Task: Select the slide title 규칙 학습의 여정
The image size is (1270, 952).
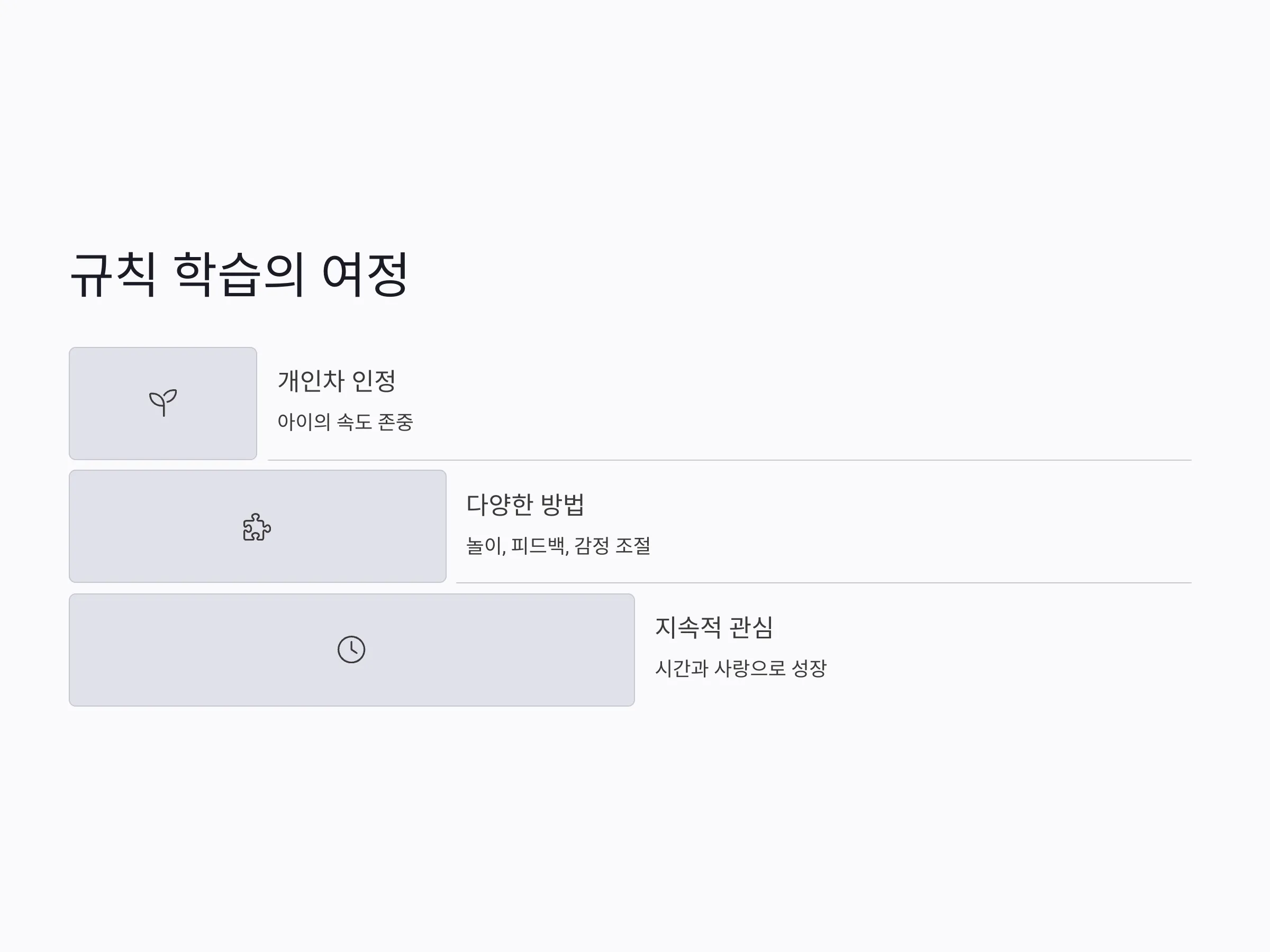Action: tap(239, 274)
